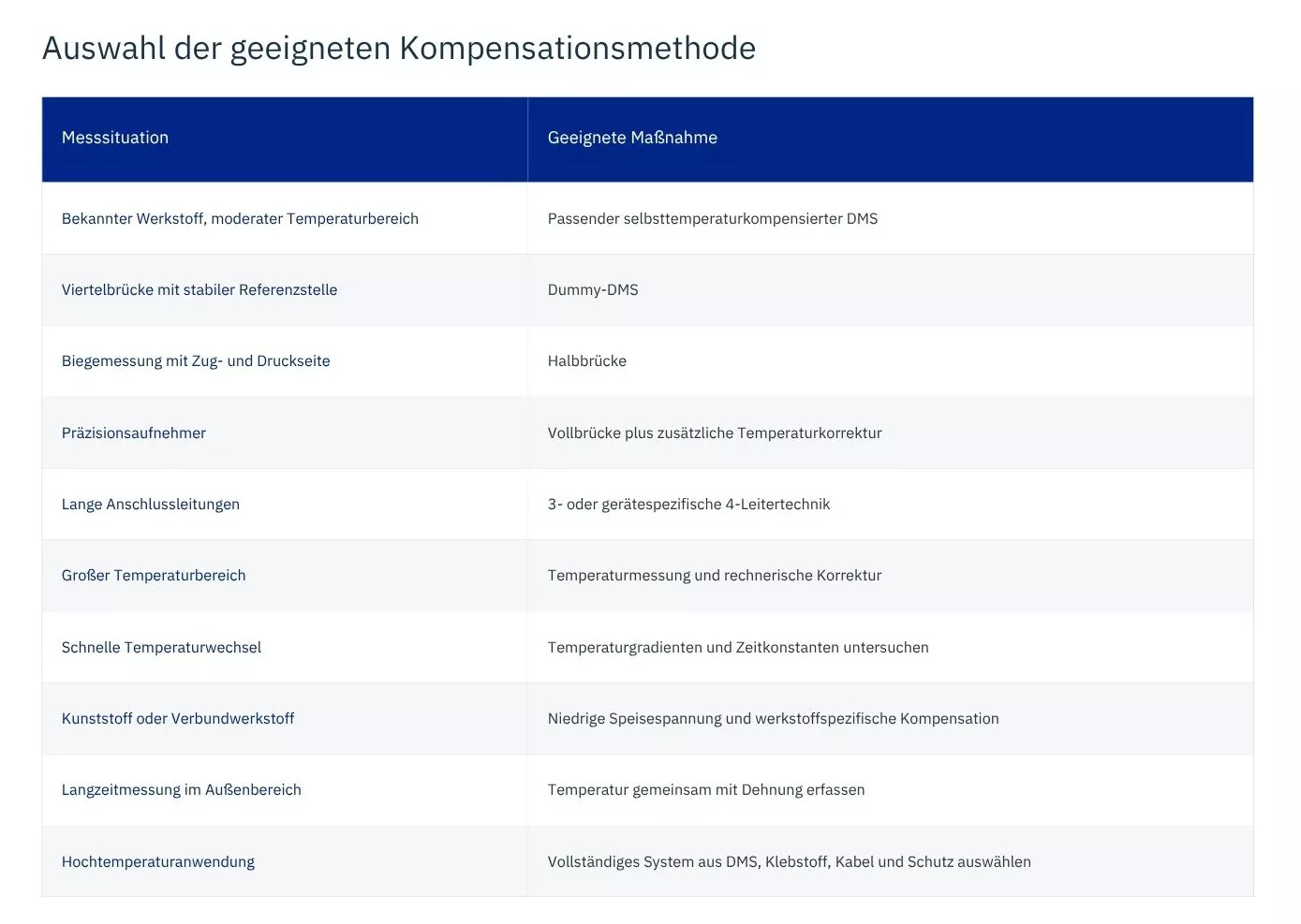Select 'Niedrige Speisespannung und werkstoffspezifische Kompensation'
1301x924 pixels.
pyautogui.click(x=774, y=718)
